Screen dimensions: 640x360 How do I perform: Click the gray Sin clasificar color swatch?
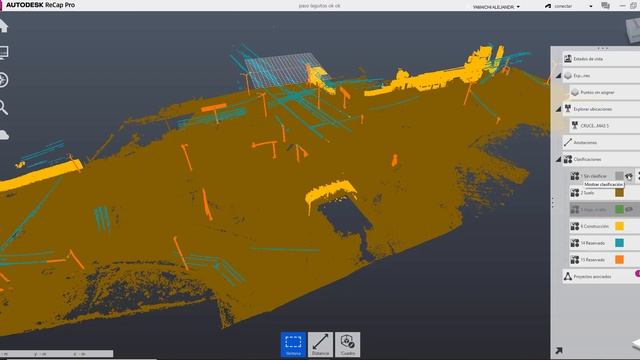pos(619,176)
